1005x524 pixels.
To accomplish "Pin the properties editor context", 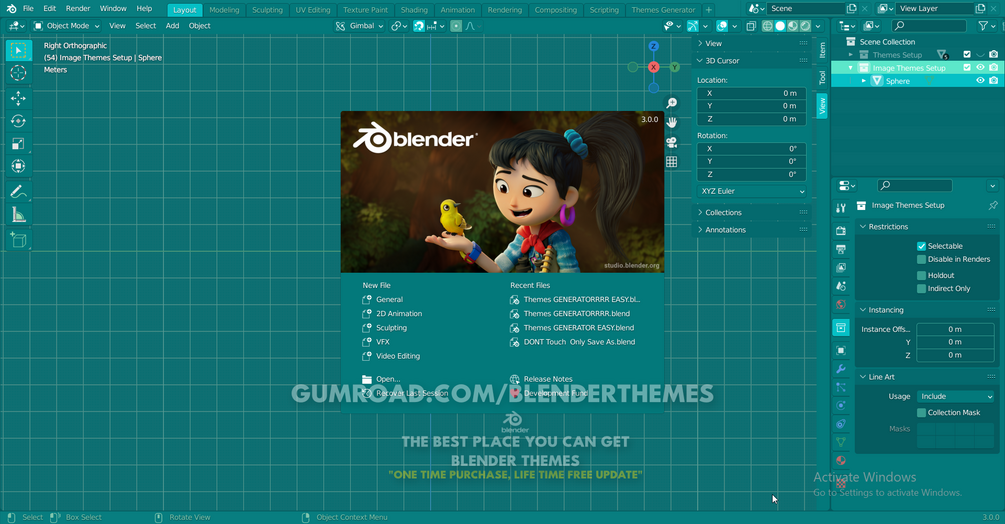I will (x=993, y=206).
